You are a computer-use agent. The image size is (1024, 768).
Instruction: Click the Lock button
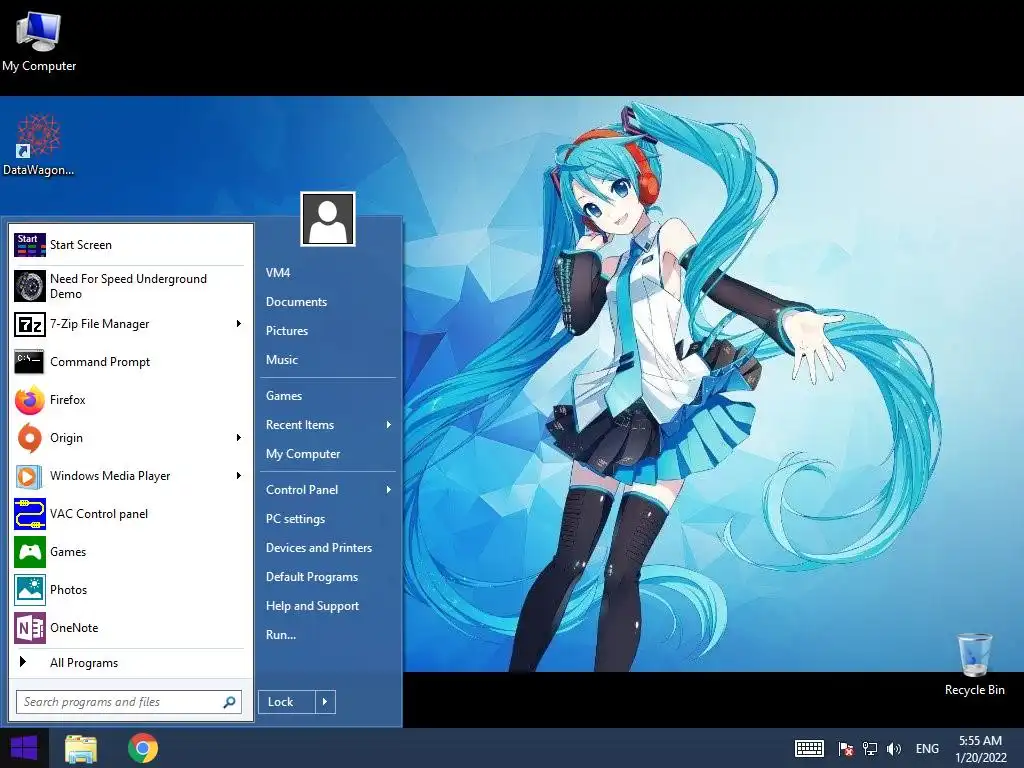(287, 702)
